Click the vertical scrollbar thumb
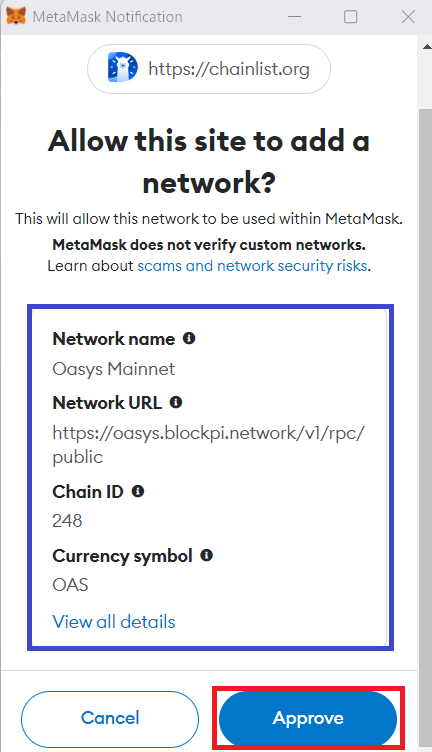The image size is (432, 752). pos(426,422)
